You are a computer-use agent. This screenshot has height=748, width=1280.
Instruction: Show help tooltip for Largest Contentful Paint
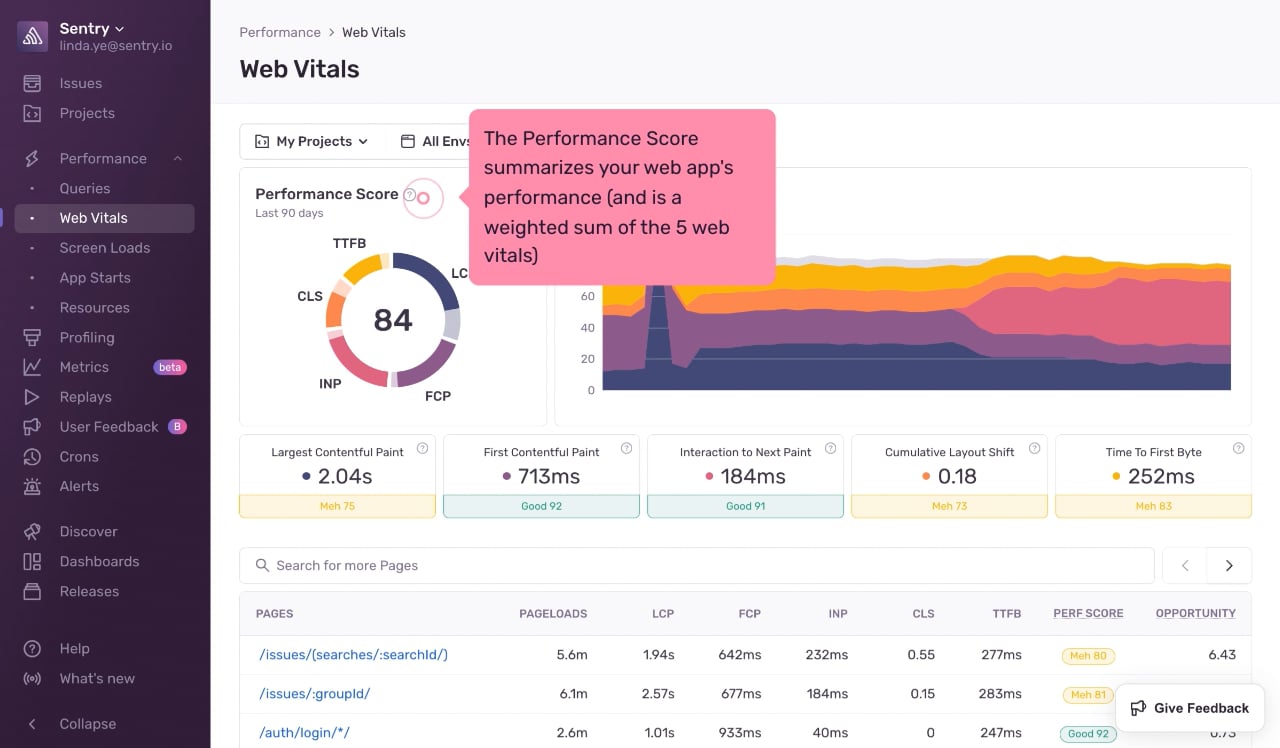point(422,449)
